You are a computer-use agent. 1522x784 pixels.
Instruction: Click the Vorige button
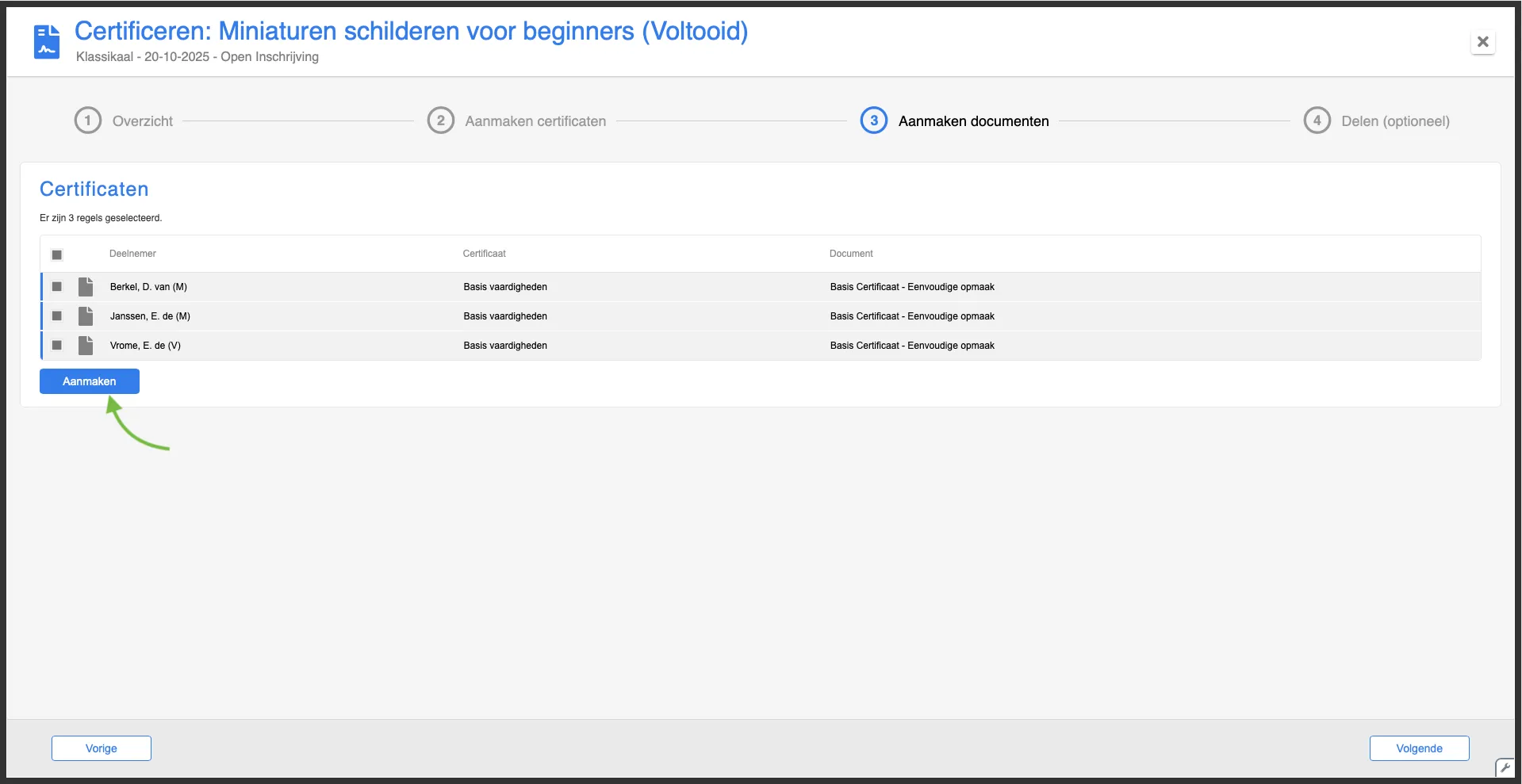coord(102,748)
